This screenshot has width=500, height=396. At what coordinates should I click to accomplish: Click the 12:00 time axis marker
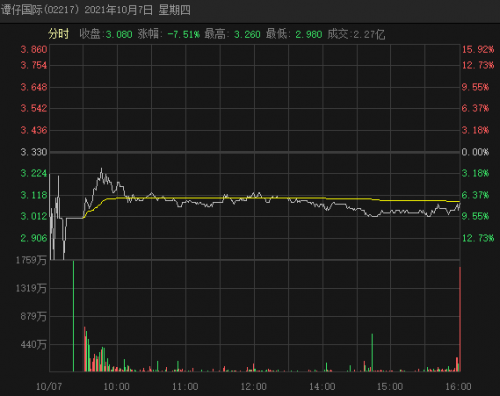(254, 387)
